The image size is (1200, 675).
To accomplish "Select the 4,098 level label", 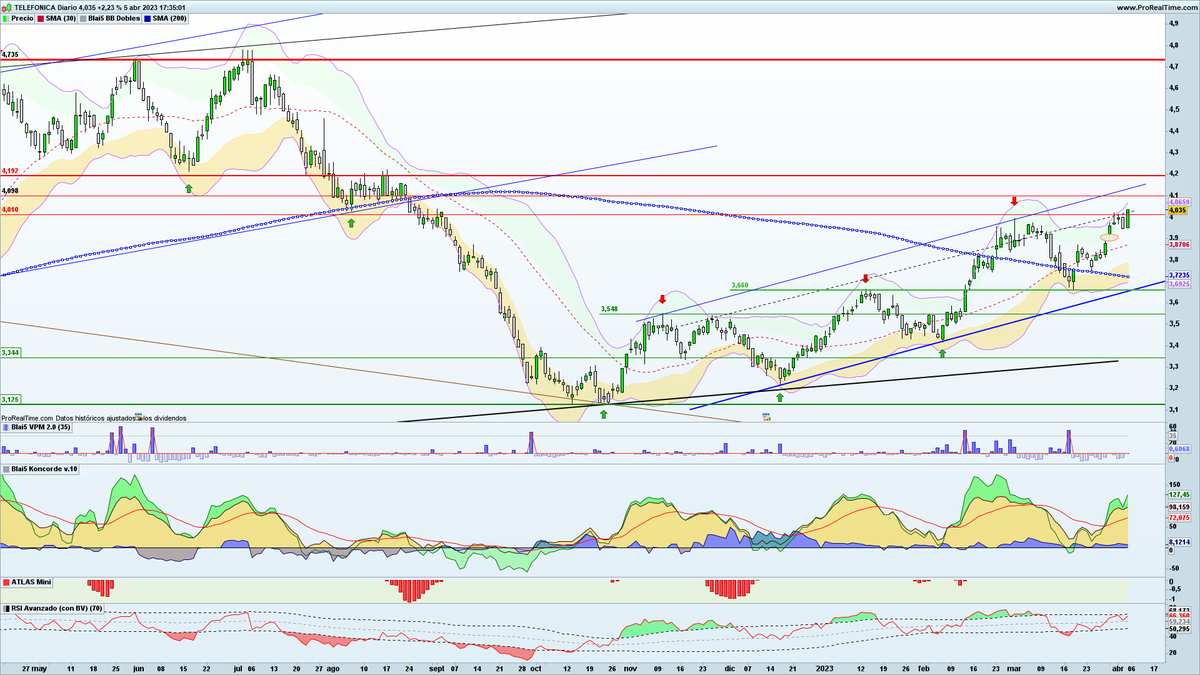I will click(10, 191).
